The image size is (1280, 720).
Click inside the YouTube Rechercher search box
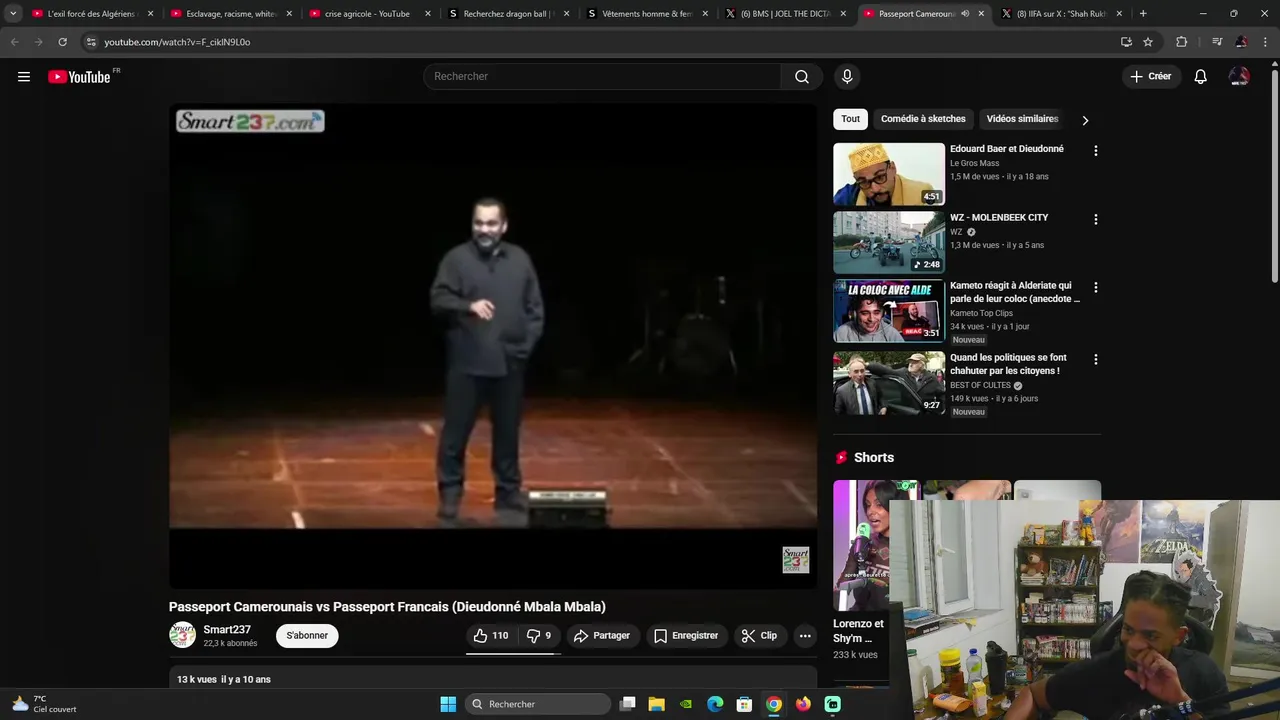pyautogui.click(x=603, y=77)
